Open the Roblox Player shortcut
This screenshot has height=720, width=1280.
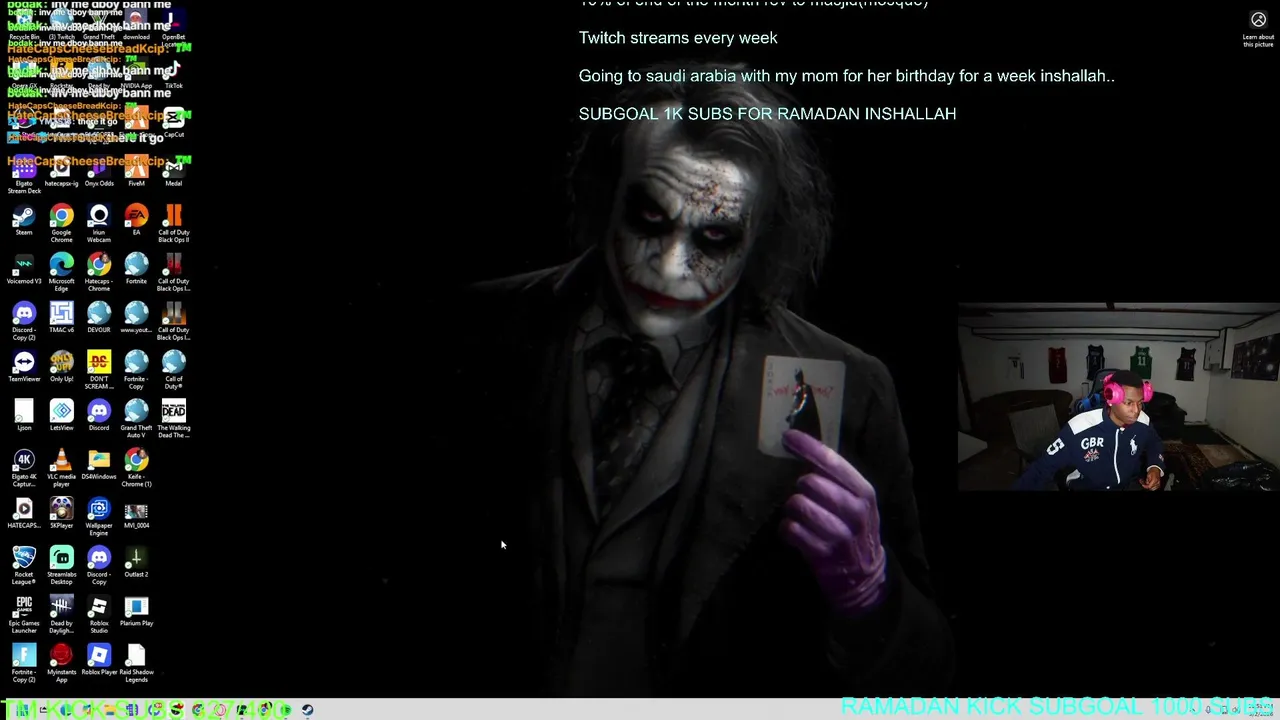coord(99,661)
